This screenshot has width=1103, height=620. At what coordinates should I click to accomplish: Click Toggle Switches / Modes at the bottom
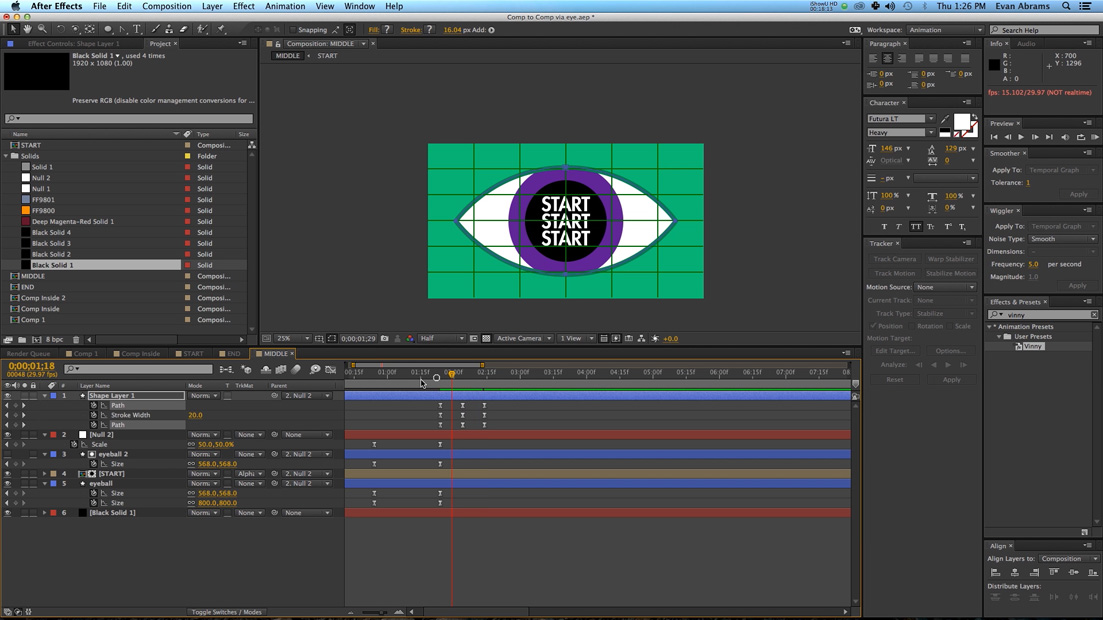(228, 612)
